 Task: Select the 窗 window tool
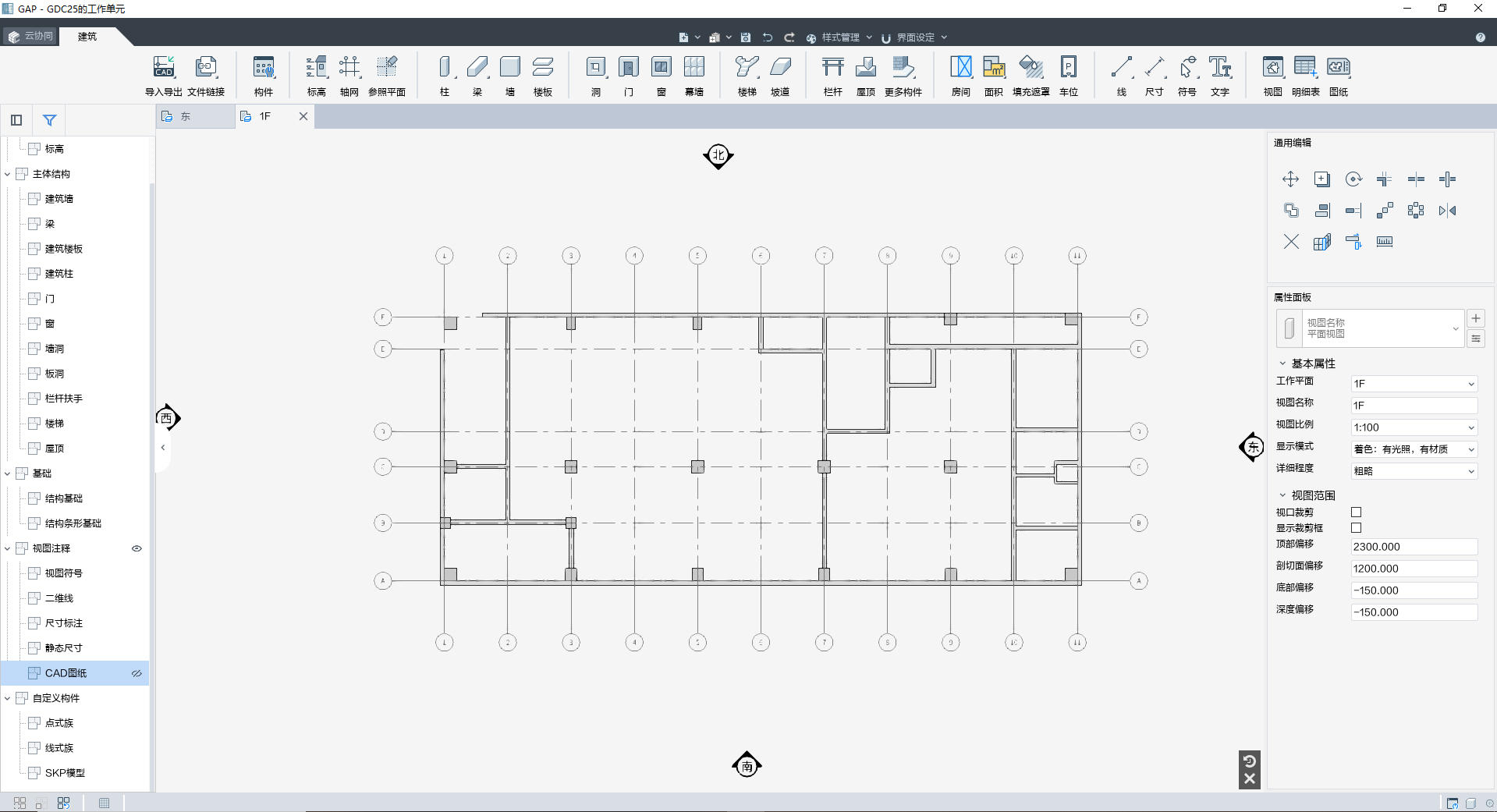pos(662,76)
